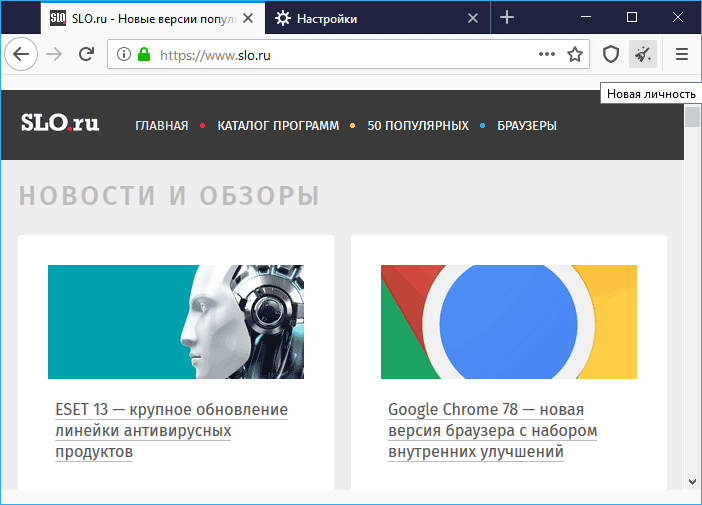Open the БРАУЗЕРЫ menu item
Screen dimensions: 702x505
click(527, 126)
